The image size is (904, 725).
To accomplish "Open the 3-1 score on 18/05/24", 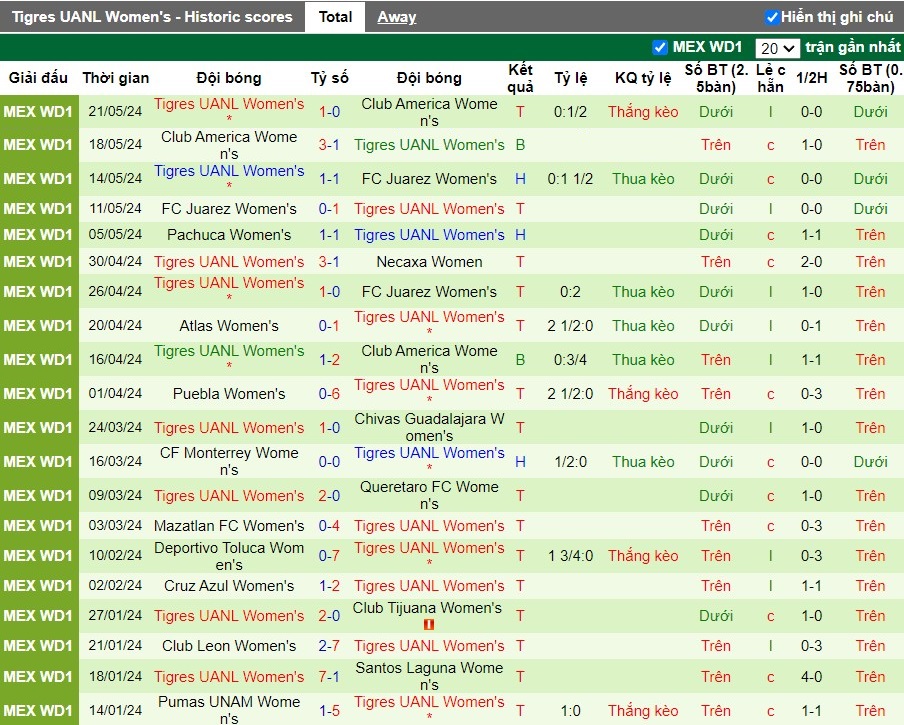I will click(329, 145).
